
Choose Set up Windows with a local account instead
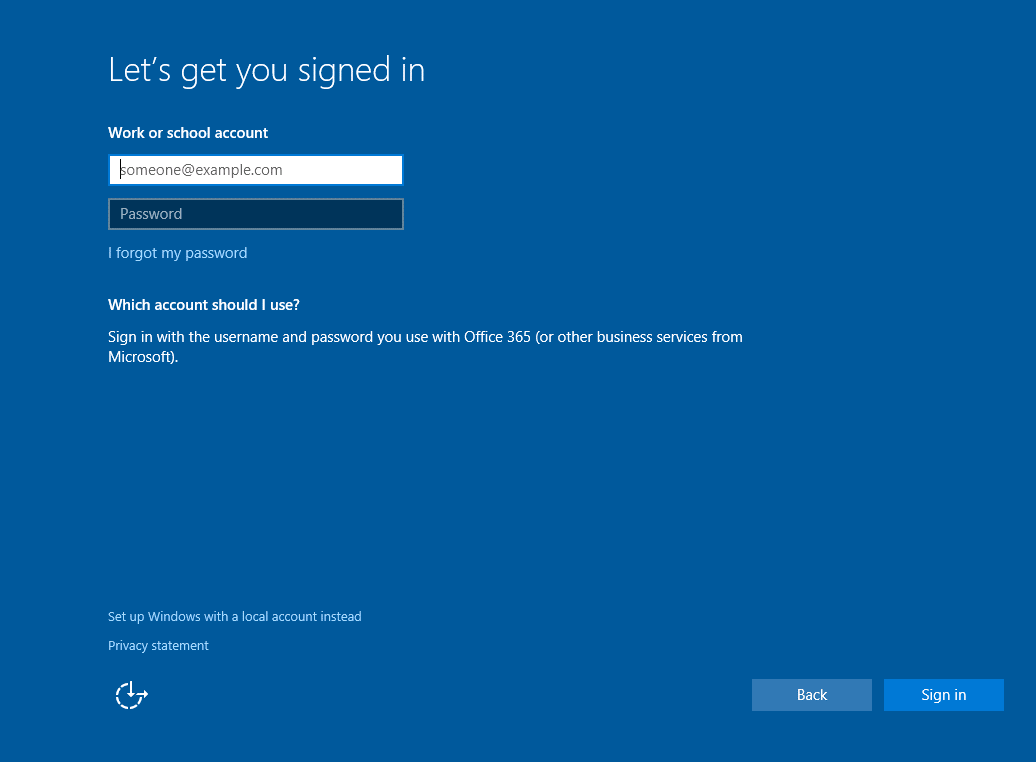tap(234, 616)
